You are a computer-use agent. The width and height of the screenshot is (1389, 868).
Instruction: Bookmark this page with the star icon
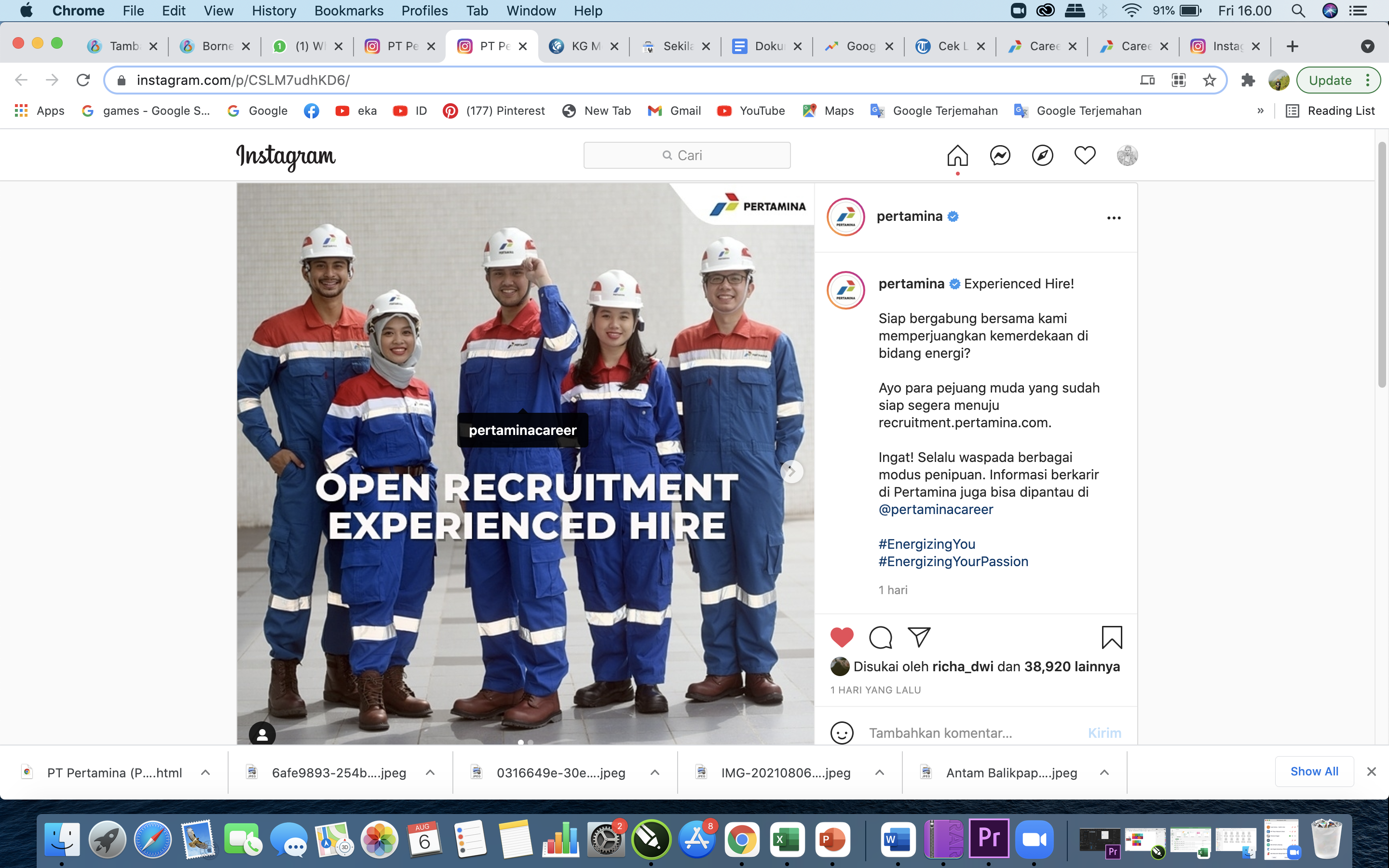click(1210, 81)
